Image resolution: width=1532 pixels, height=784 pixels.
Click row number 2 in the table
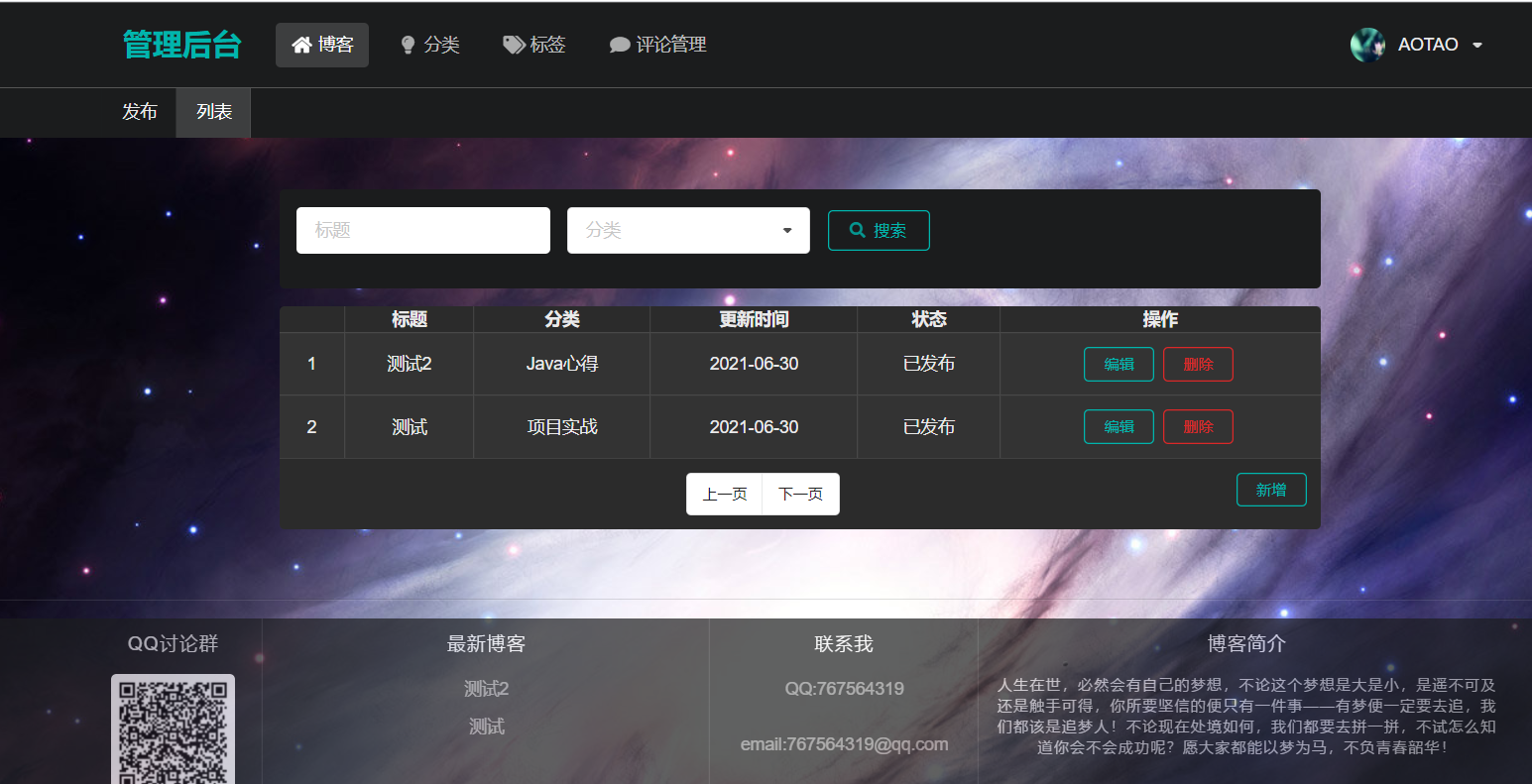pyautogui.click(x=311, y=427)
